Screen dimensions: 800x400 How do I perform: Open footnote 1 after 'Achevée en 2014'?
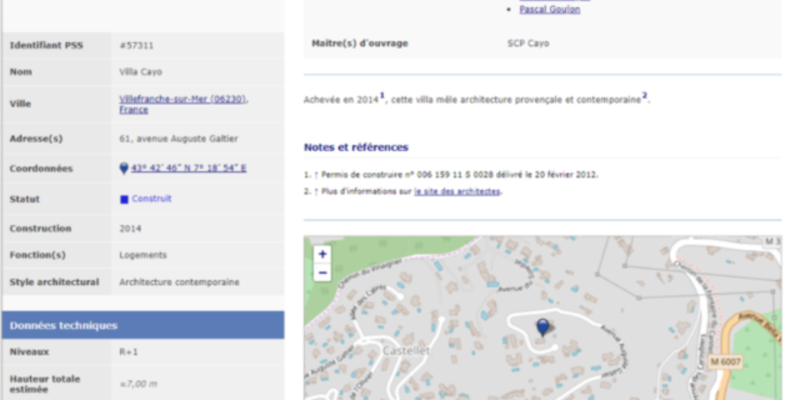pos(382,96)
